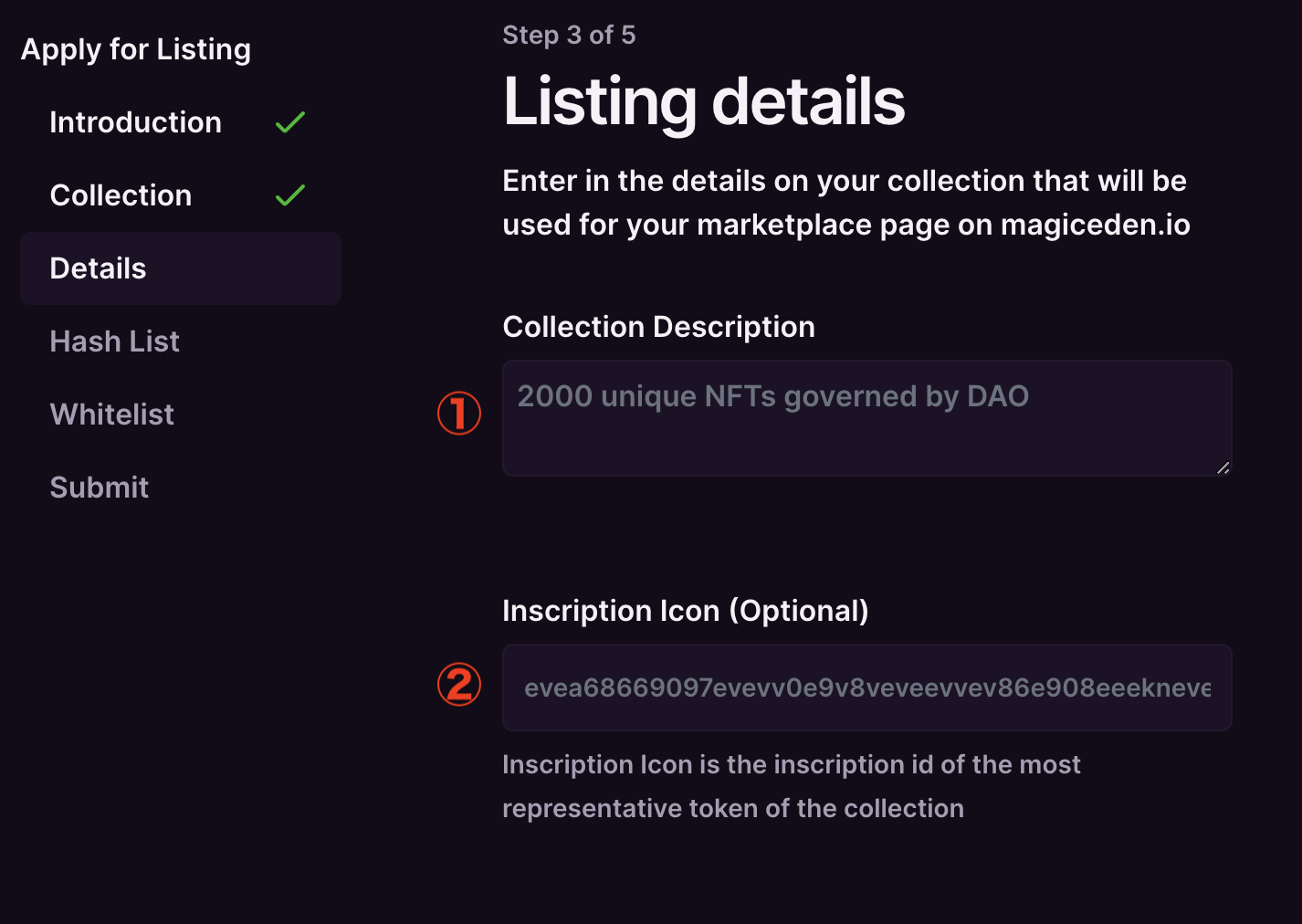This screenshot has width=1302, height=924.
Task: Select the Details step in sidebar
Action: [x=181, y=268]
